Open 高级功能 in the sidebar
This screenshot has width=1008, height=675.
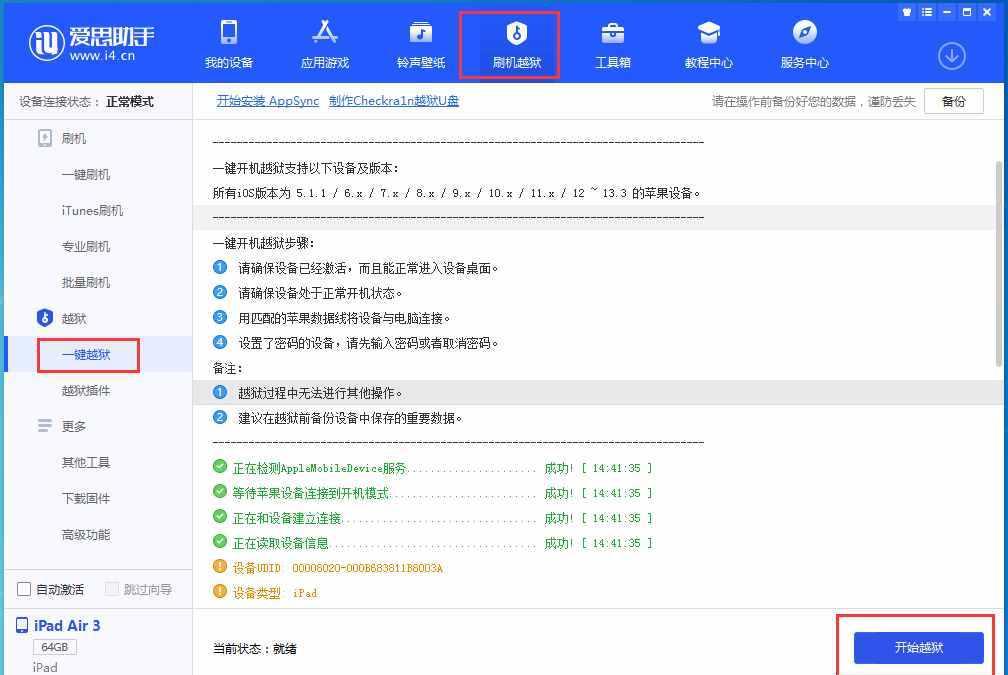click(x=86, y=534)
